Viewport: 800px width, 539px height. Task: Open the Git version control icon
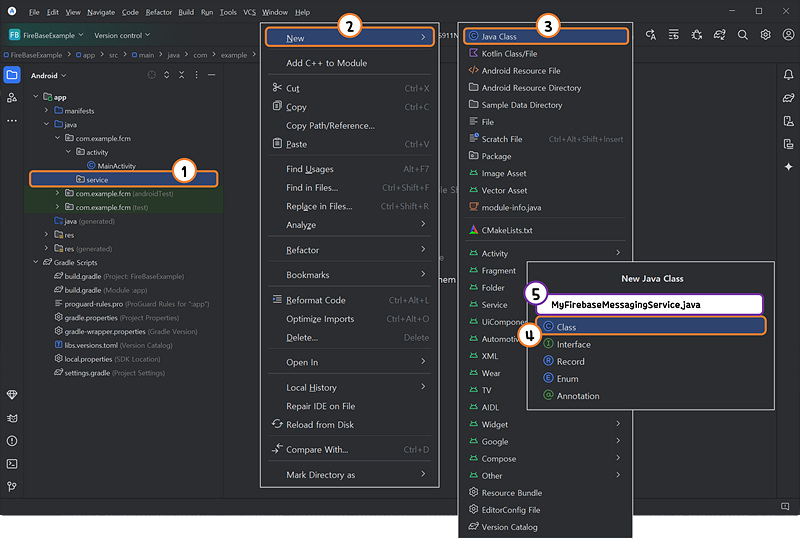[x=12, y=486]
